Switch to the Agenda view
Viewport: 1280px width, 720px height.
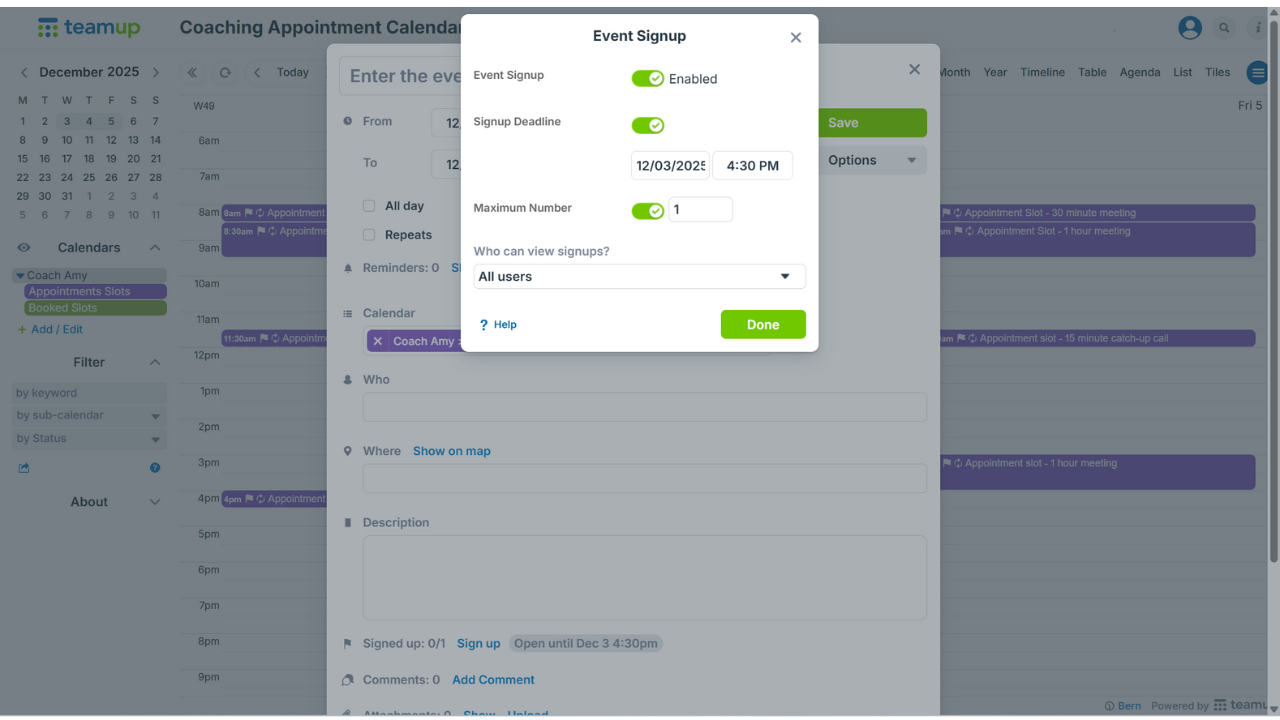click(x=1139, y=72)
